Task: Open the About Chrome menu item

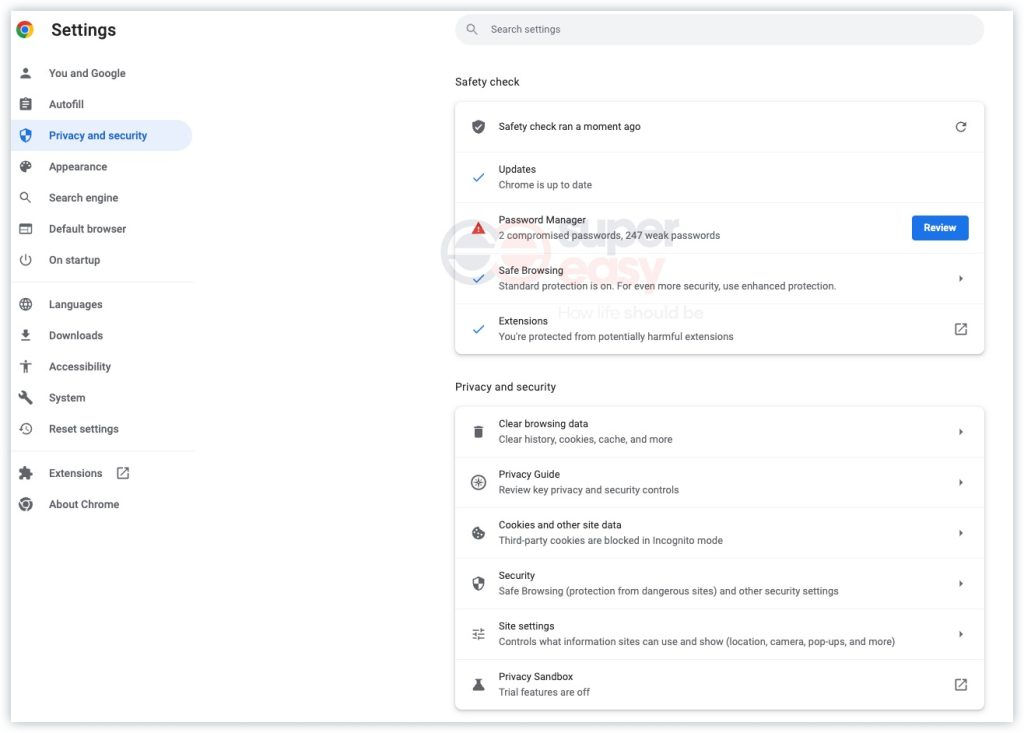Action: tap(84, 503)
